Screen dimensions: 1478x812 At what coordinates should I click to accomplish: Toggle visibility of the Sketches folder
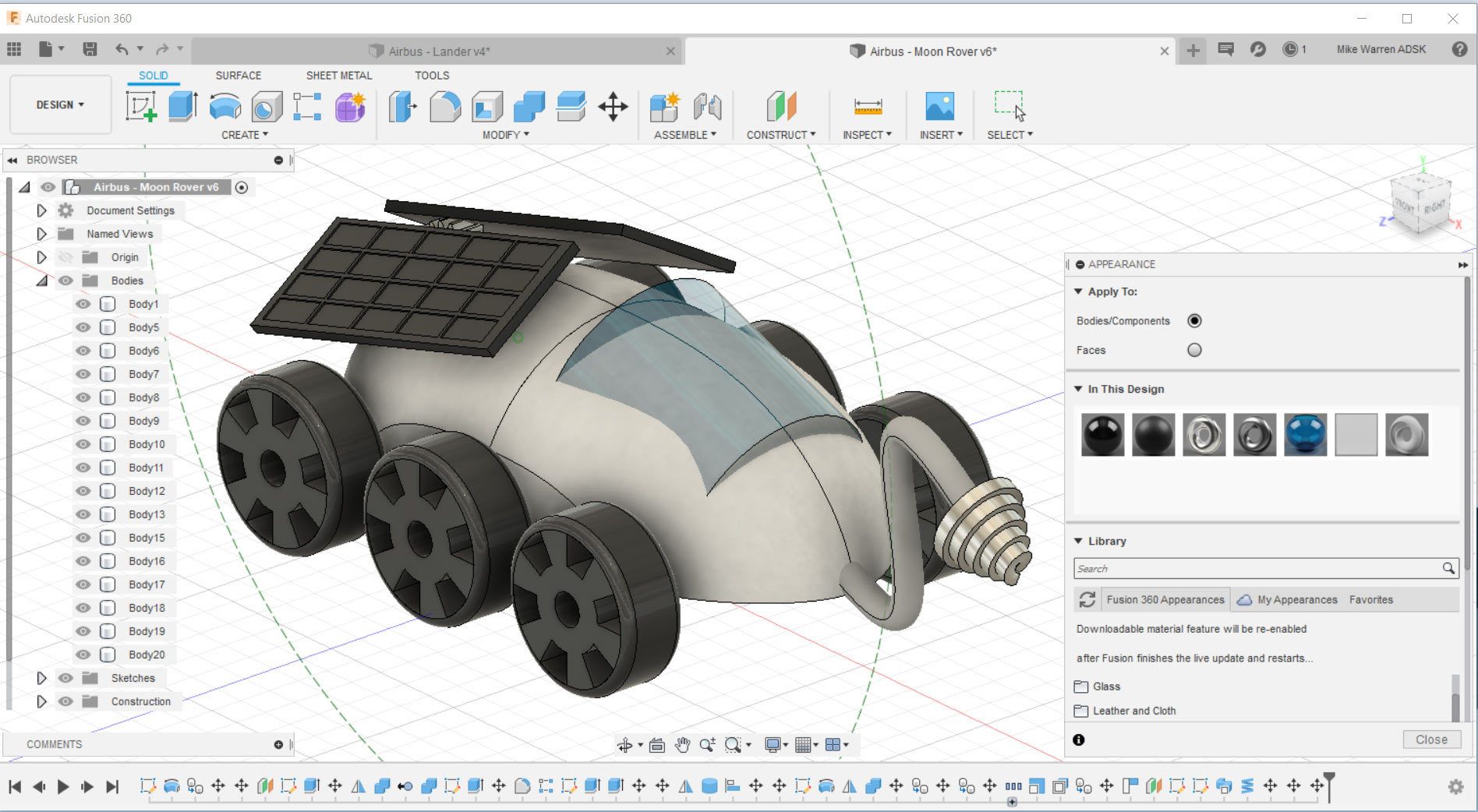click(65, 678)
